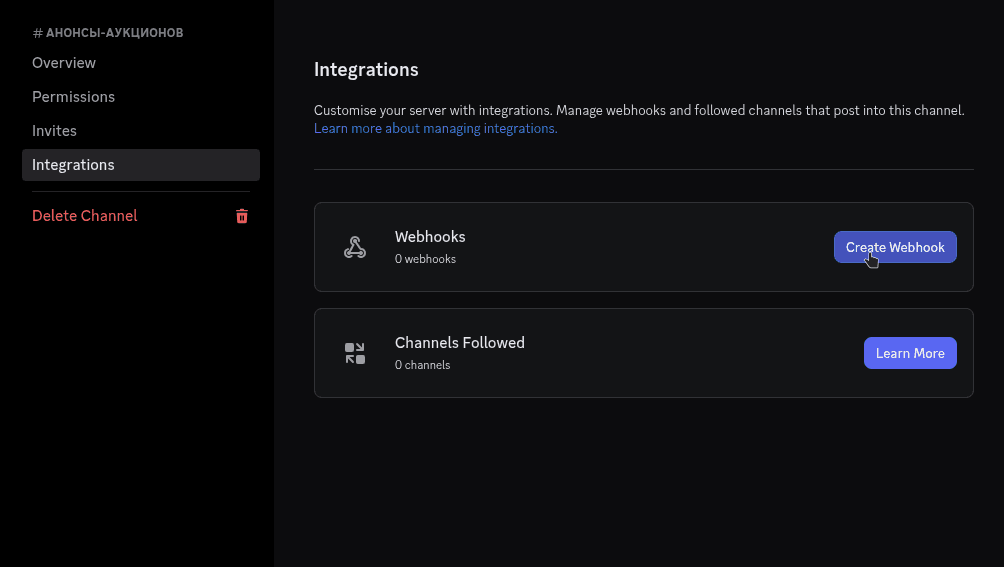Open the Overview settings page
The height and width of the screenshot is (567, 1004).
click(x=64, y=63)
